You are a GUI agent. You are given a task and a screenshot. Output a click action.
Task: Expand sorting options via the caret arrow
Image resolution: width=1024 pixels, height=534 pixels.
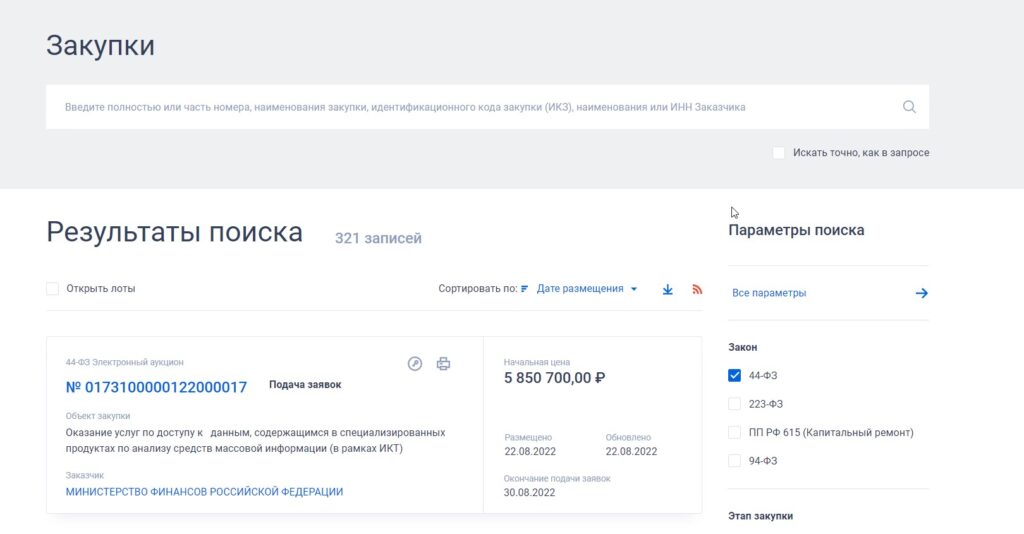pyautogui.click(x=633, y=289)
